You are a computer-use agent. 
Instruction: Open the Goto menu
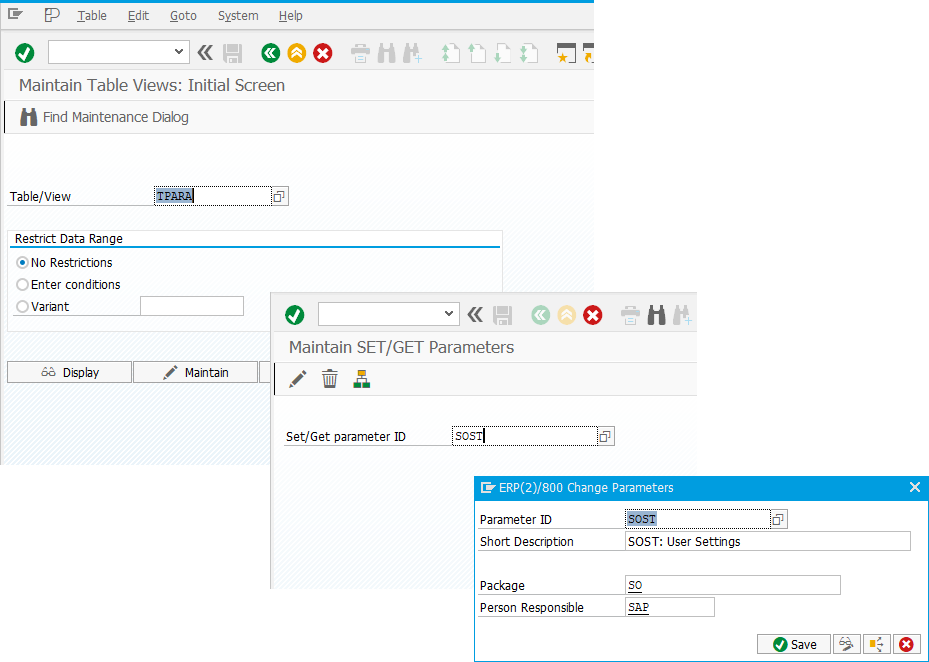click(183, 15)
